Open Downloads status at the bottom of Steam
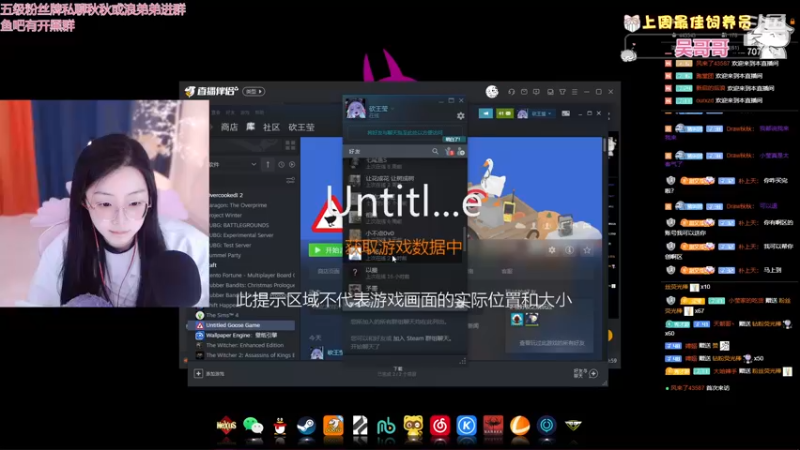 pyautogui.click(x=397, y=371)
